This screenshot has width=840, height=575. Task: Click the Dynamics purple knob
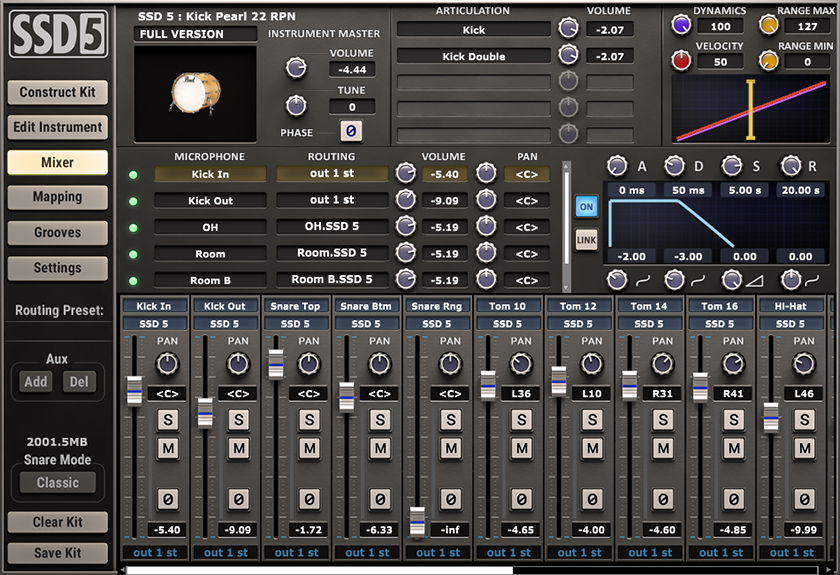pos(682,24)
